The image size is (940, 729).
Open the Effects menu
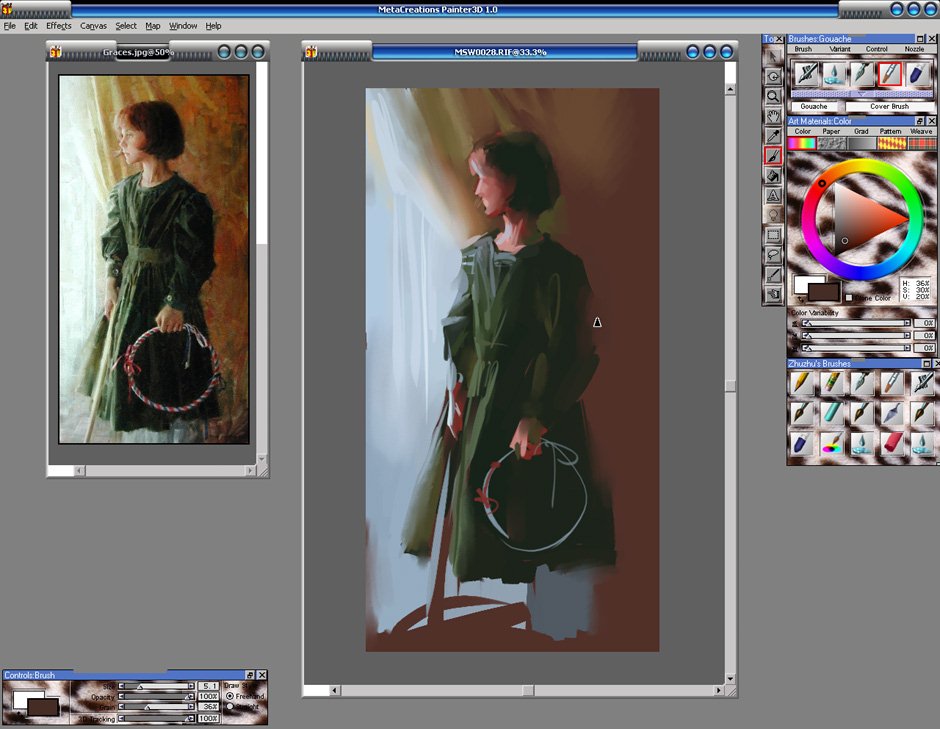[x=59, y=26]
